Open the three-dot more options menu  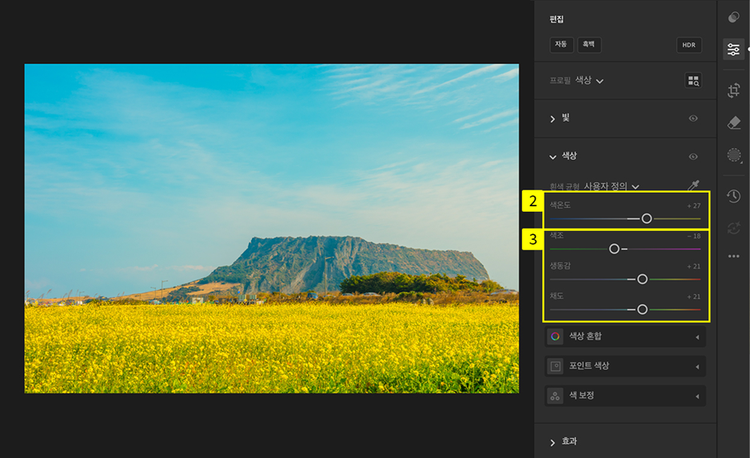point(734,256)
